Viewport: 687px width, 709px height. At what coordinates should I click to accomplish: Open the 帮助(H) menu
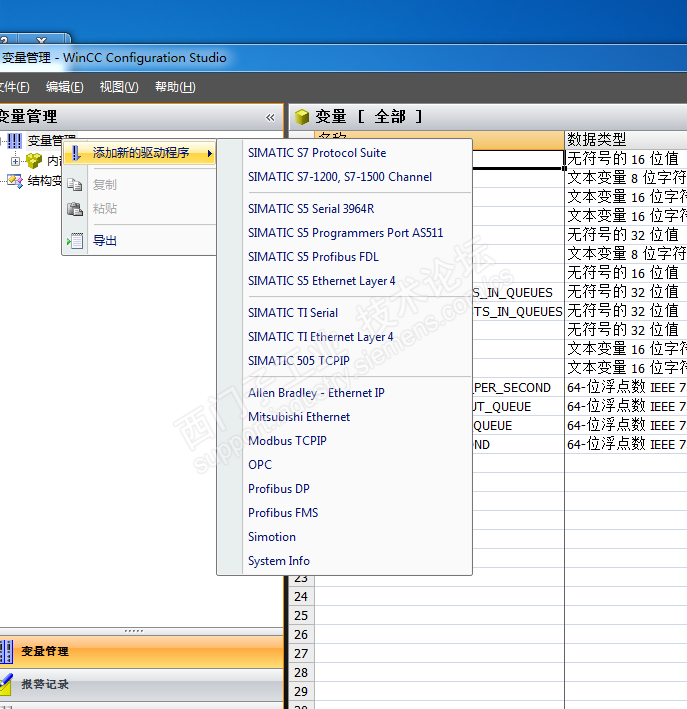pos(175,87)
